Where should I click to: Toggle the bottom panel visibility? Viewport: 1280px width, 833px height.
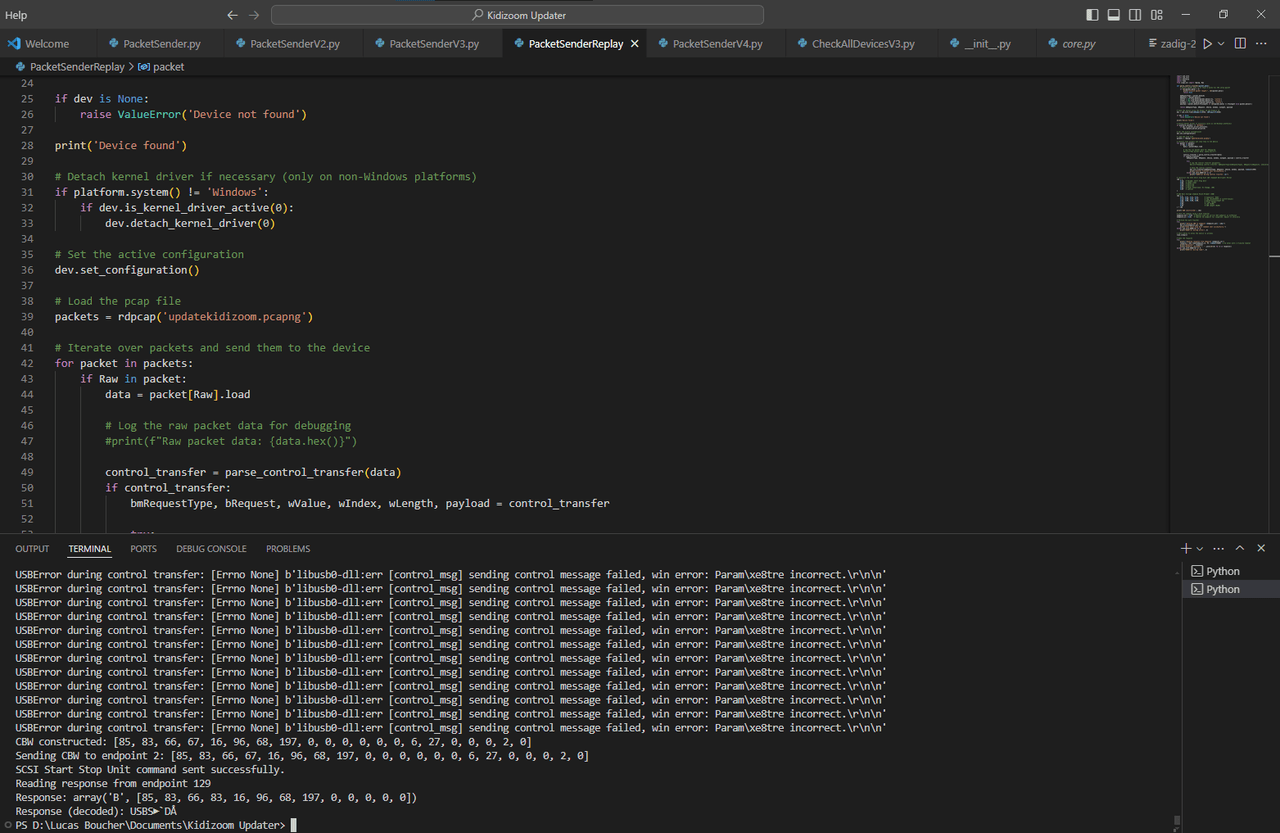click(1113, 15)
